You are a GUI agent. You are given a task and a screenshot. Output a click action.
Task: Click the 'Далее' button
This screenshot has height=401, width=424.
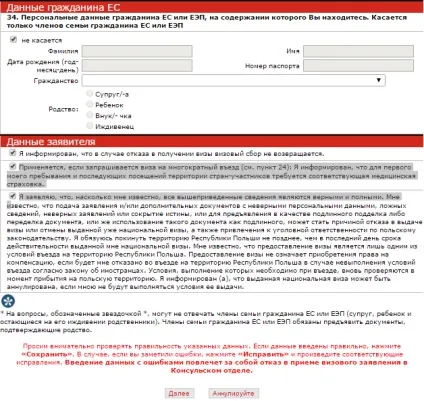(179, 393)
